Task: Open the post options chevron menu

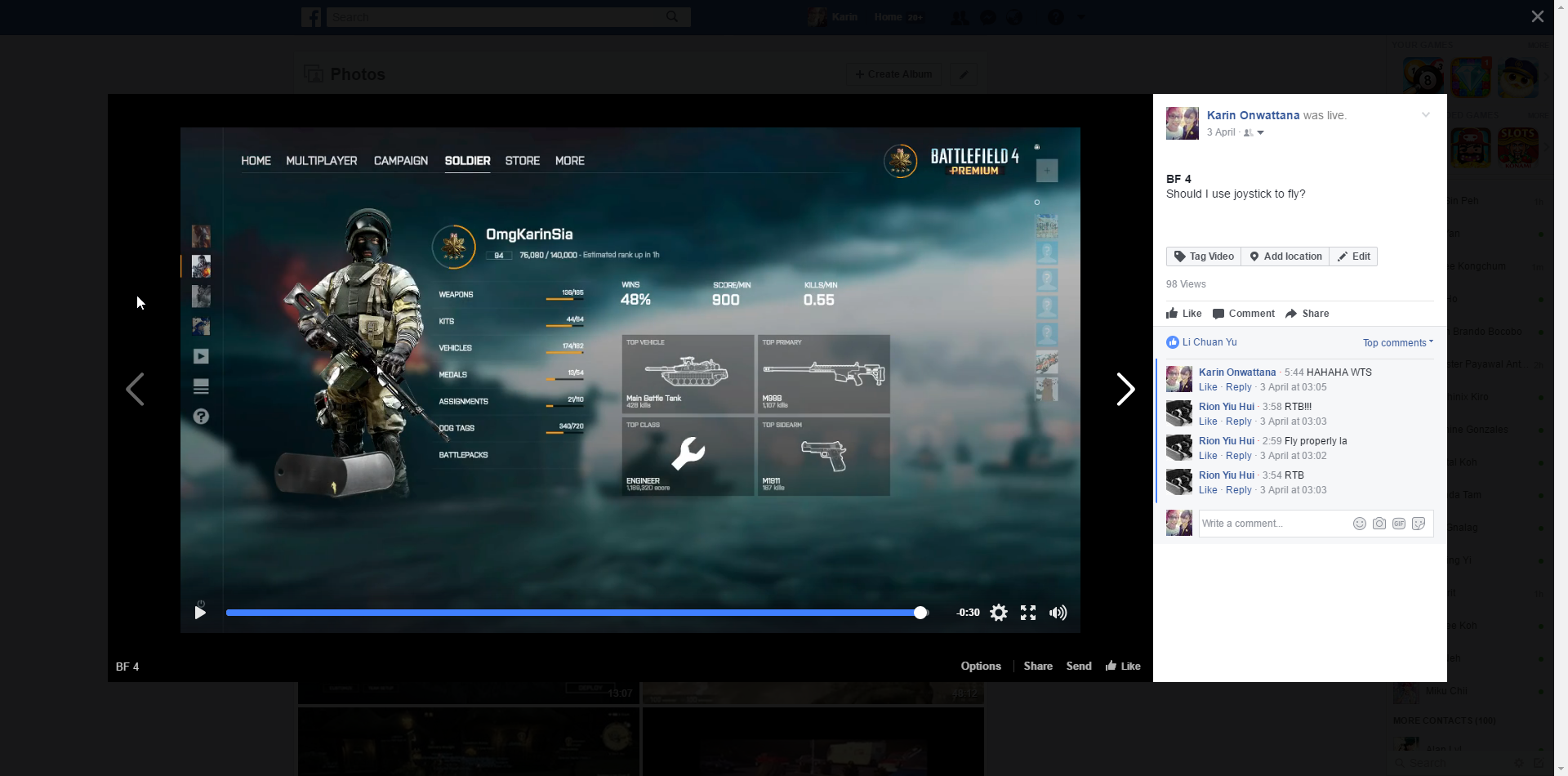Action: coord(1425,114)
